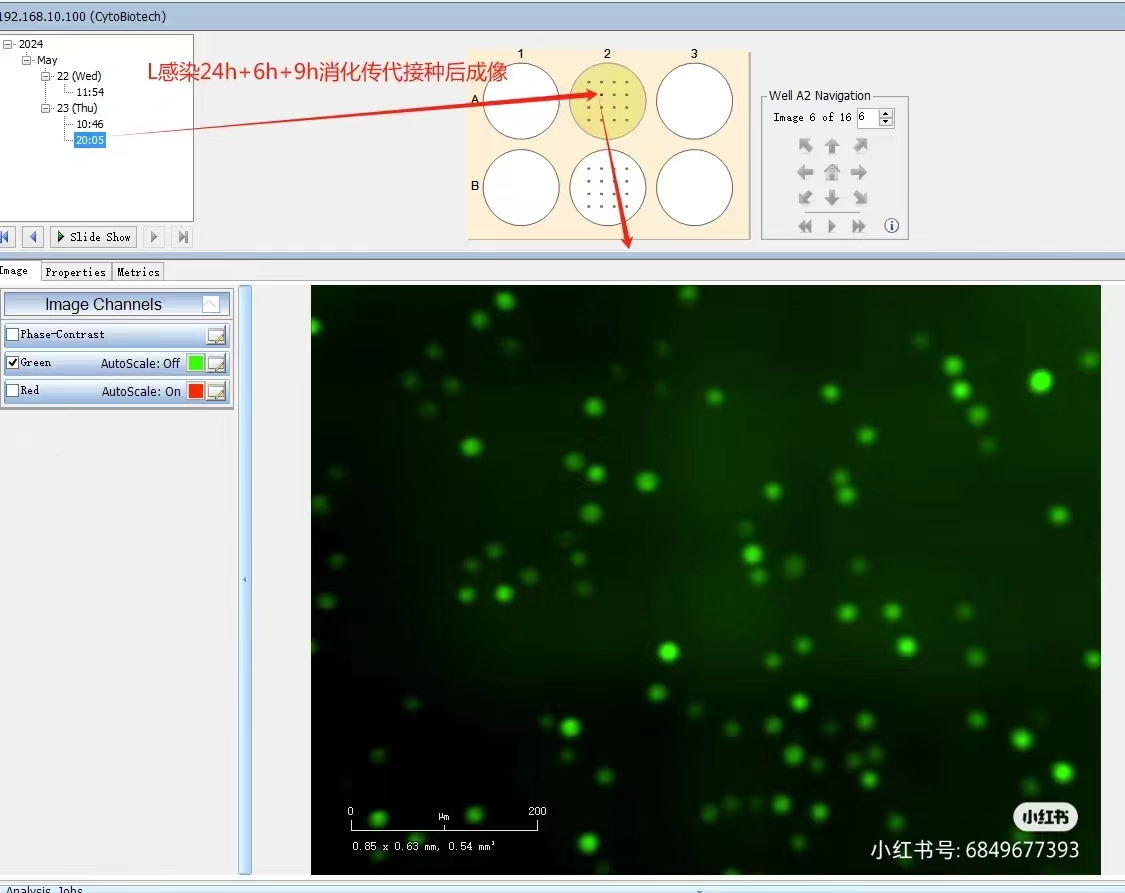This screenshot has width=1125, height=893.
Task: Go to home position in well navigation
Action: tap(832, 172)
